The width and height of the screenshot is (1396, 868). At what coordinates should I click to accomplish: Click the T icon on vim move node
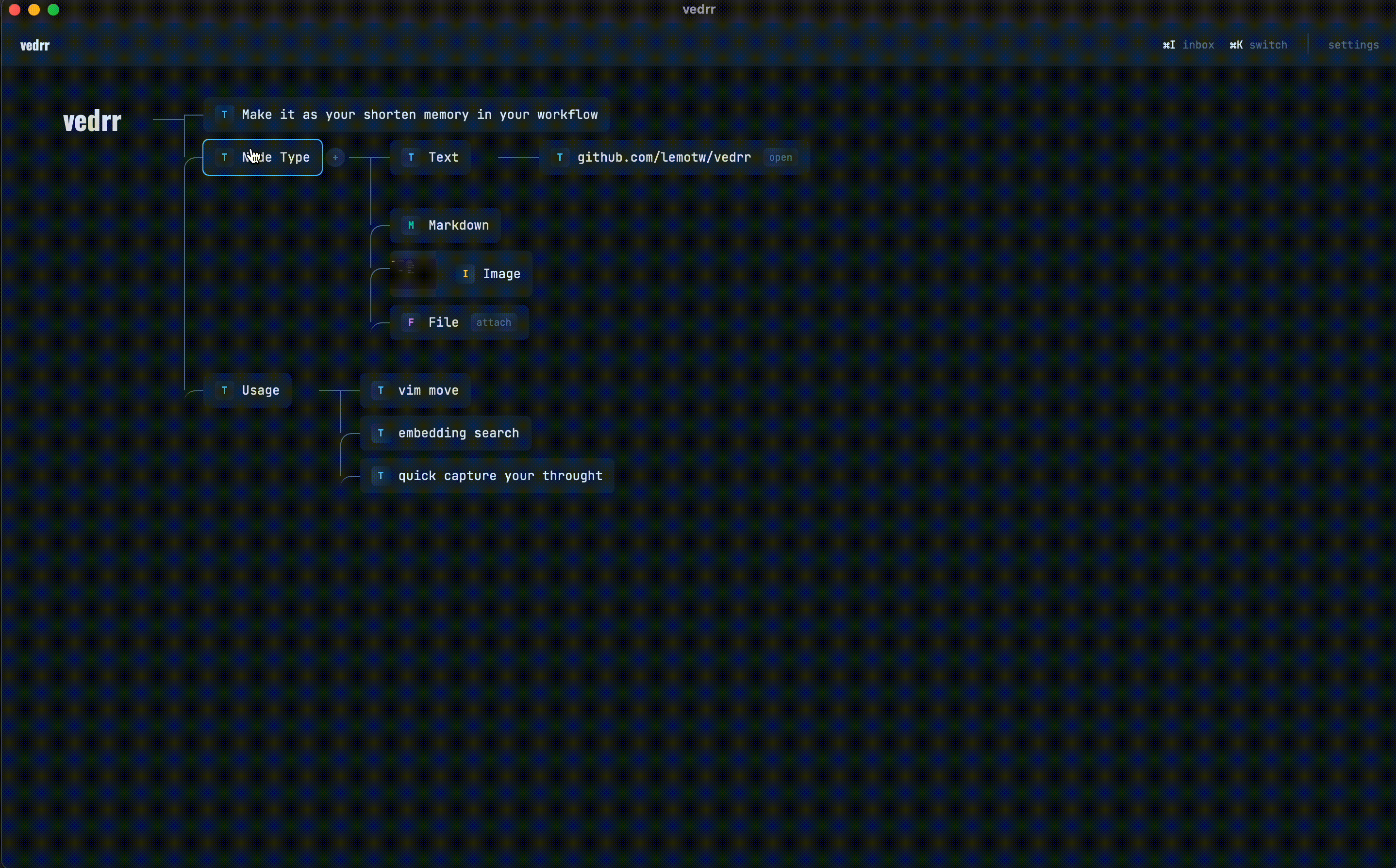click(x=381, y=390)
